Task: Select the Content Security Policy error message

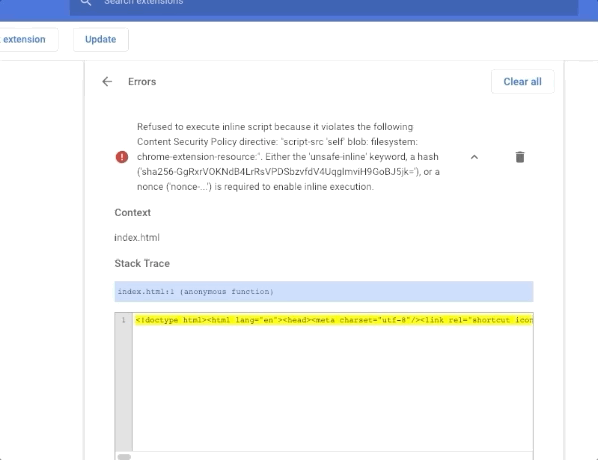Action: tap(288, 157)
